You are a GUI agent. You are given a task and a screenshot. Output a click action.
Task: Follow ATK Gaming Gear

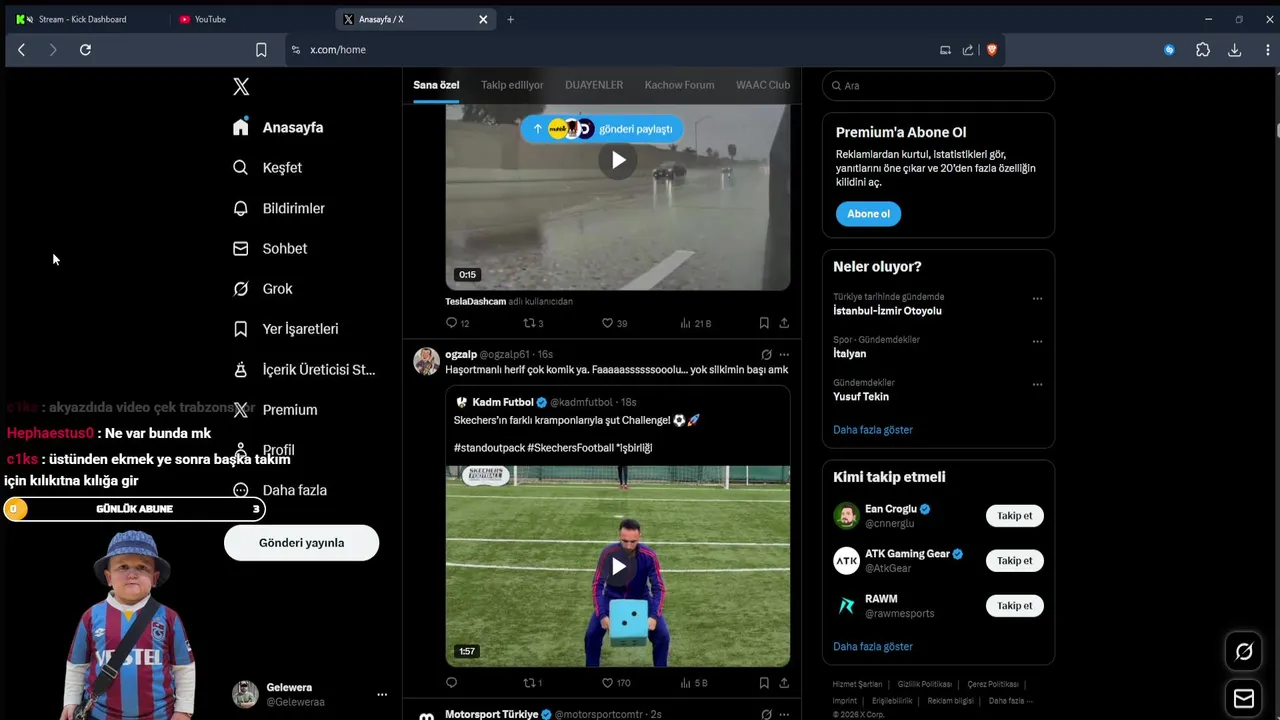pyautogui.click(x=1014, y=561)
